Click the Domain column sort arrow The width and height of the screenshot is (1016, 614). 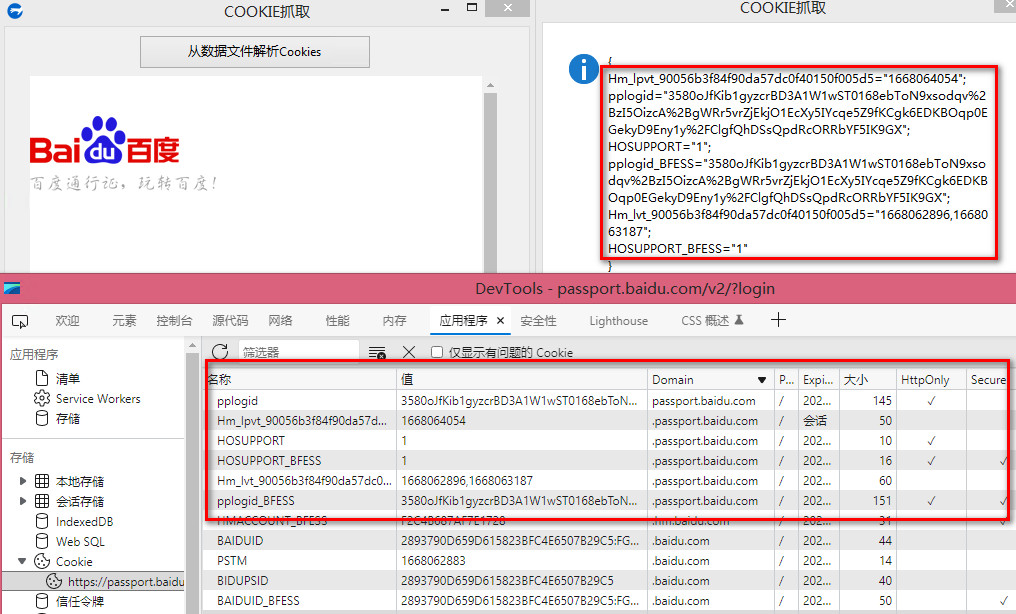(x=762, y=380)
